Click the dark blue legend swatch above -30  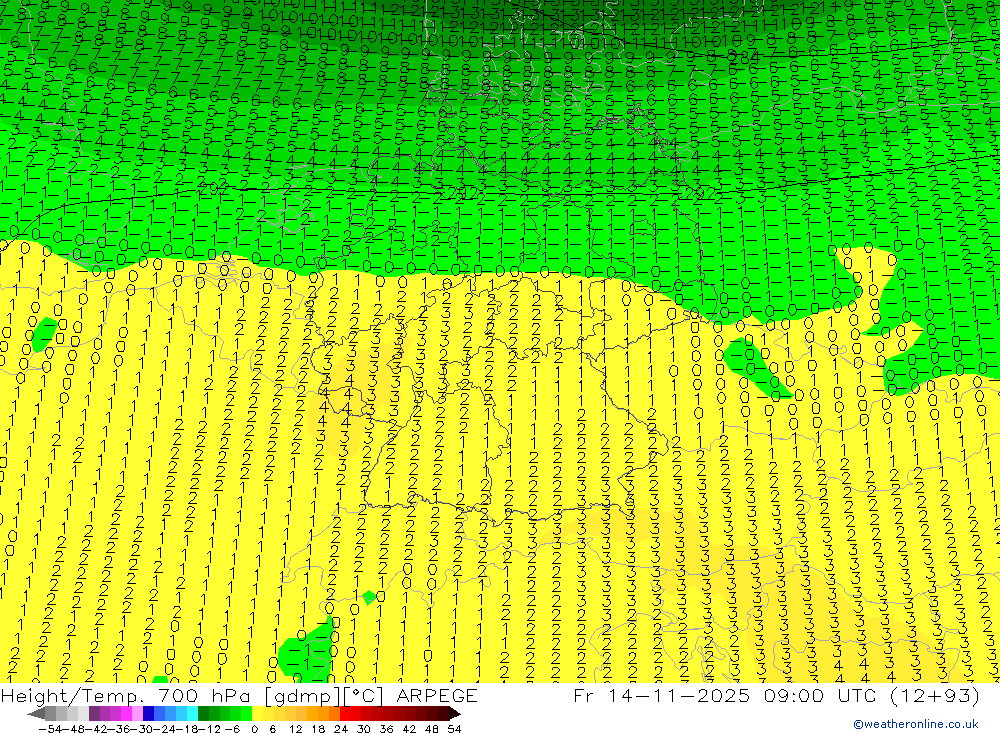[149, 713]
